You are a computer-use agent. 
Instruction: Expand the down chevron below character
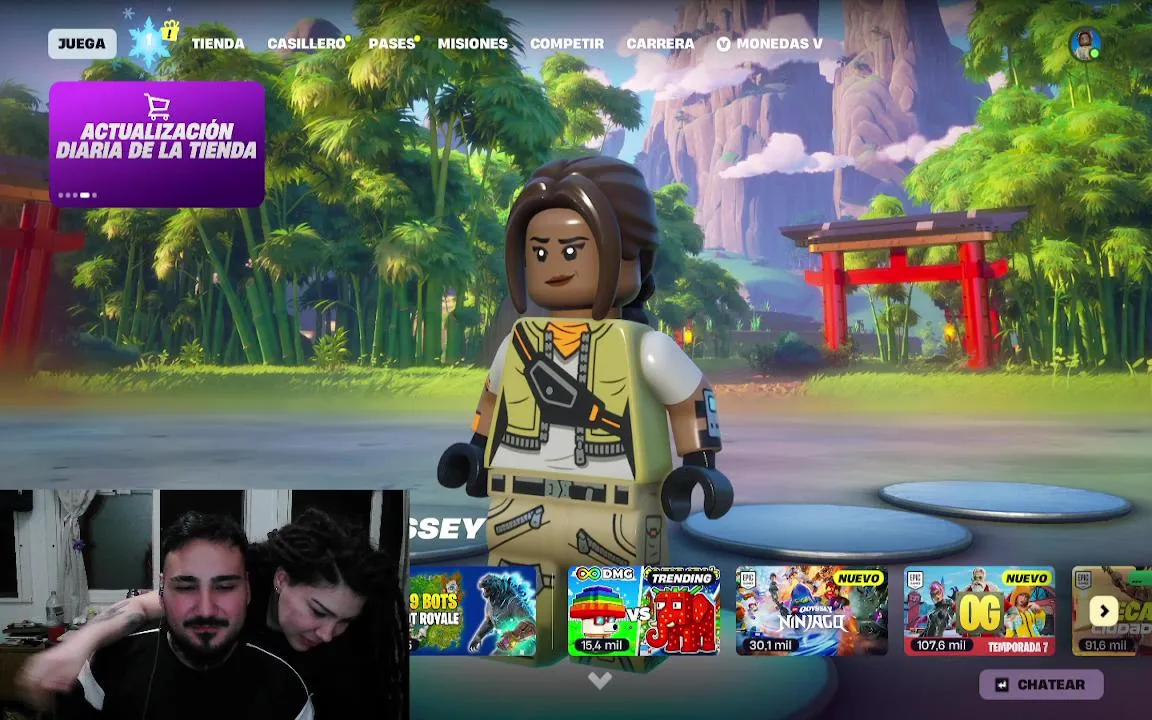coord(600,680)
